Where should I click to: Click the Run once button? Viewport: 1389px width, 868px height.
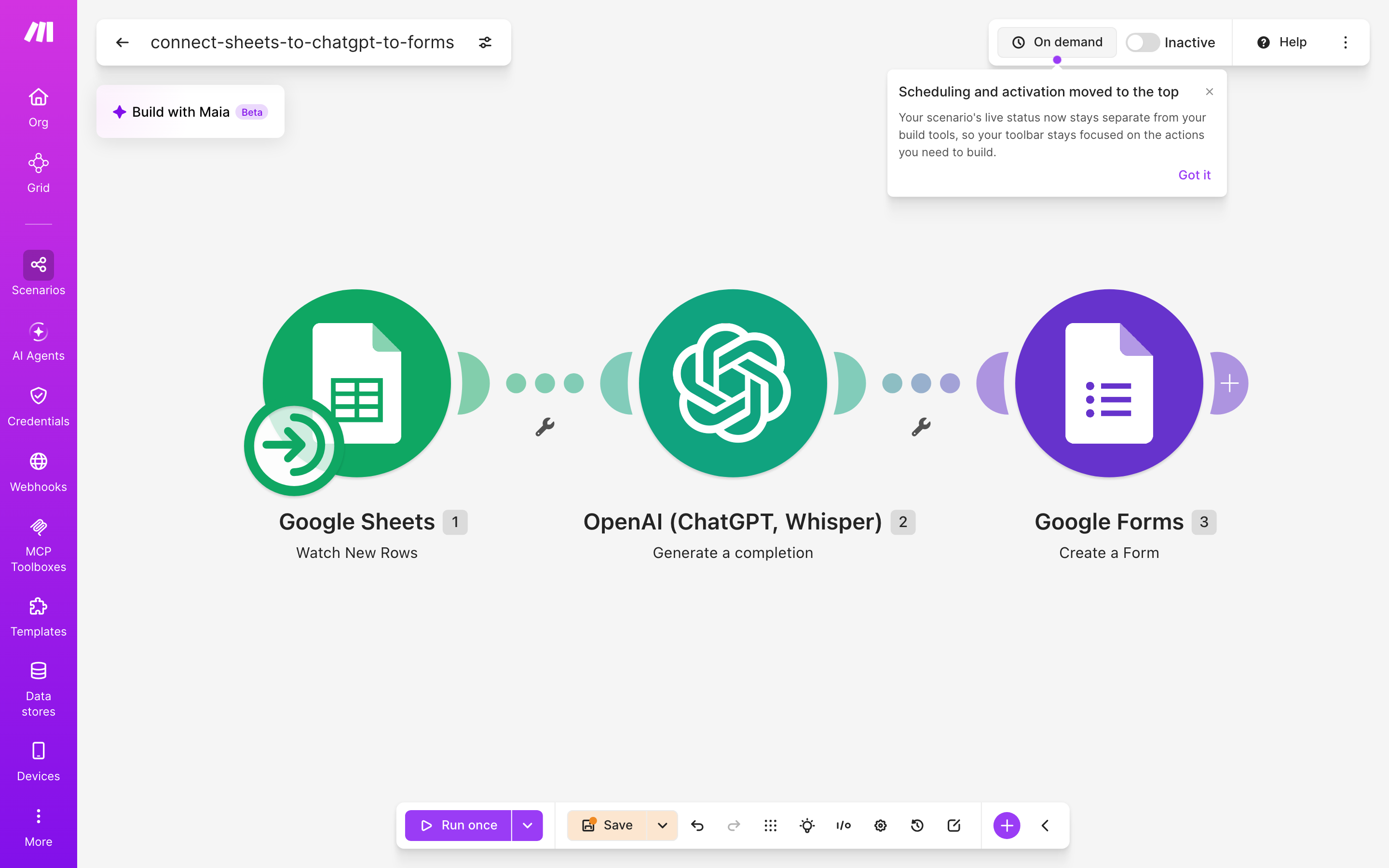point(458,826)
